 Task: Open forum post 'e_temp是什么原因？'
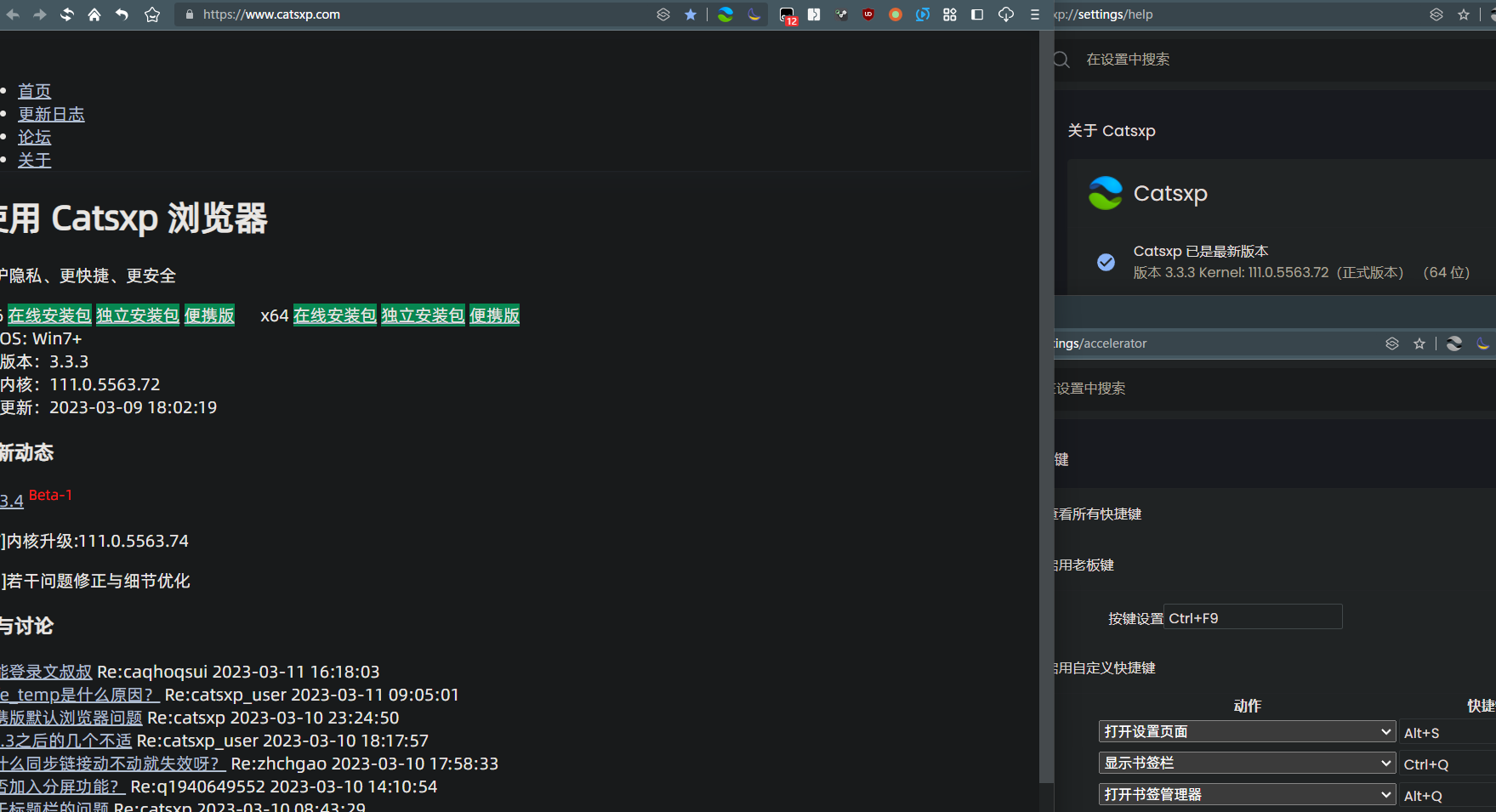click(80, 695)
